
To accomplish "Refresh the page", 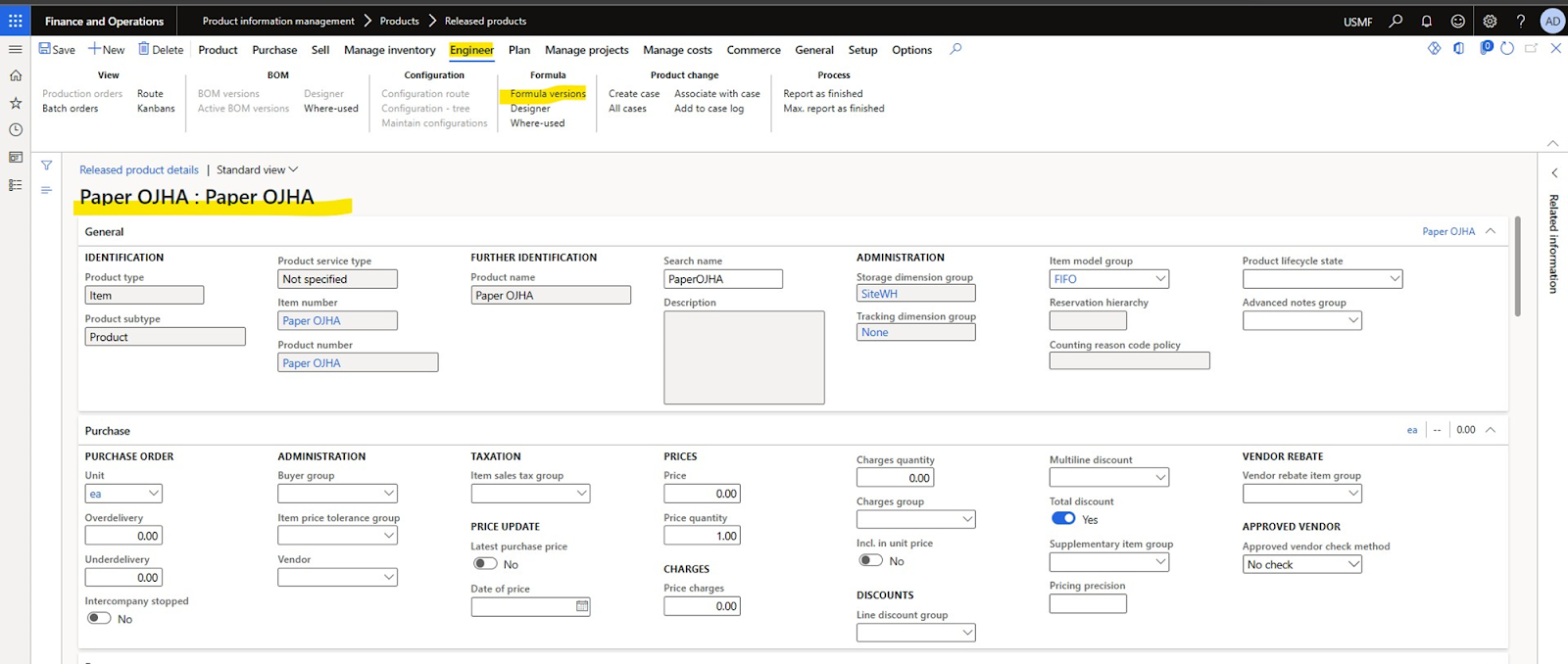I will (x=1507, y=48).
